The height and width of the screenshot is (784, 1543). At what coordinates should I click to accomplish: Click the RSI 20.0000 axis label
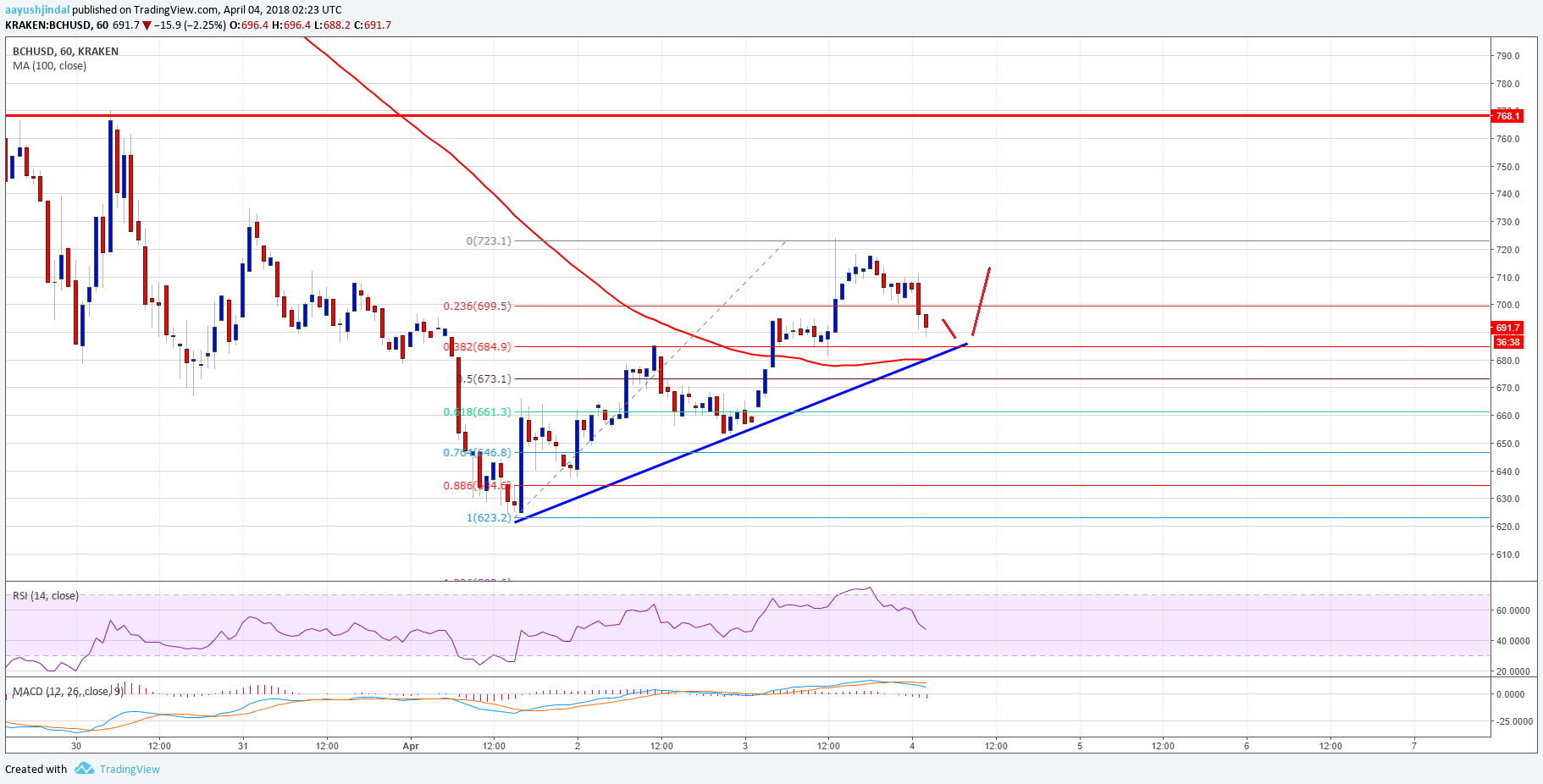1513,671
